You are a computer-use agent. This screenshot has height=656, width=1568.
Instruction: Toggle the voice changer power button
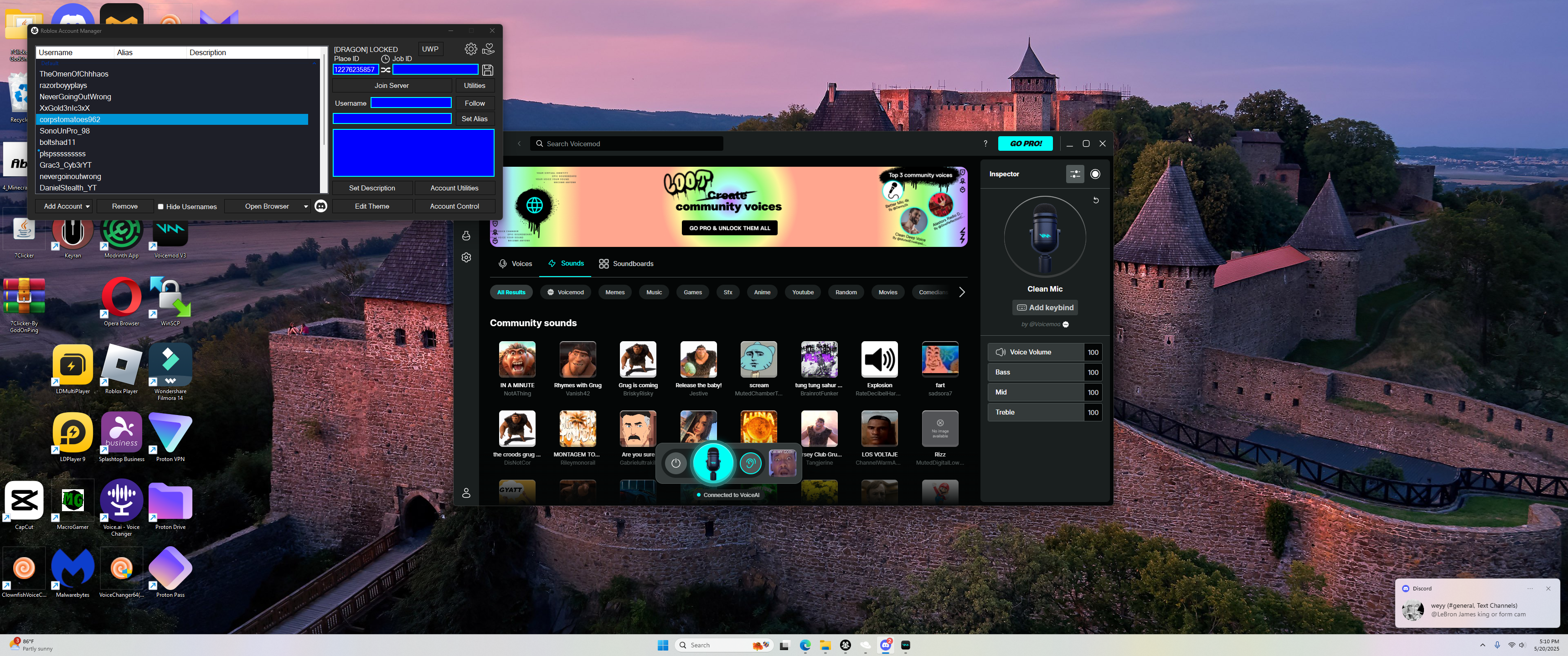[676, 464]
